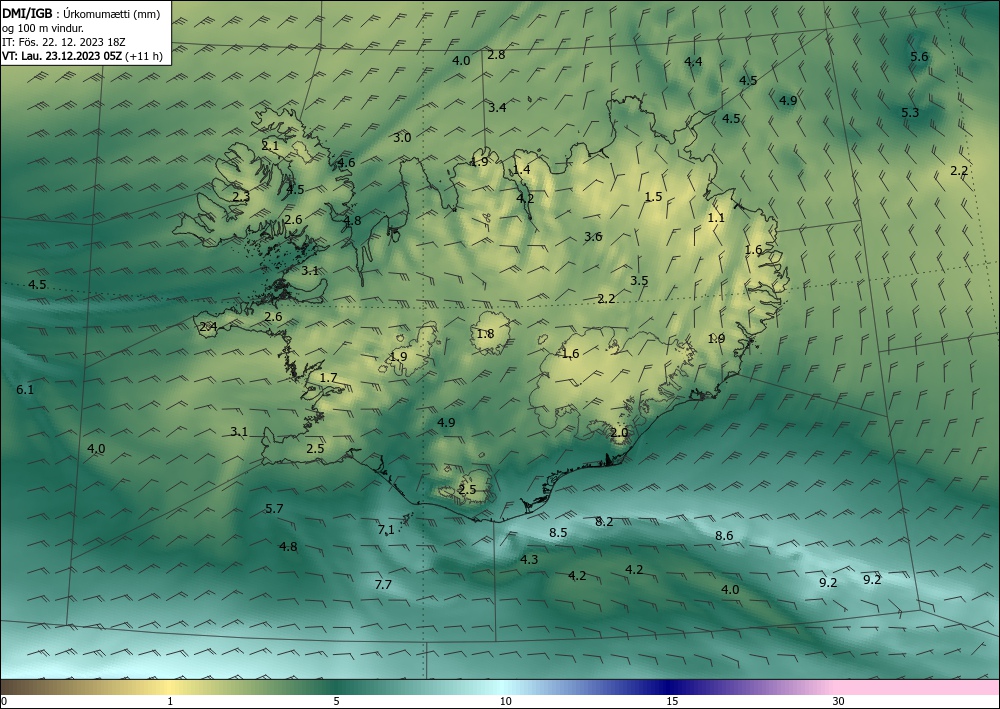Click the 8.5 value on the map
The width and height of the screenshot is (1000, 709).
[558, 532]
